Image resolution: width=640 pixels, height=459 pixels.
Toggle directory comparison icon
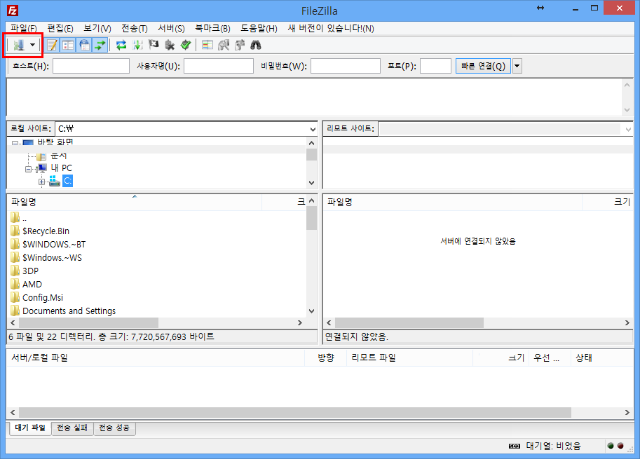[x=224, y=45]
